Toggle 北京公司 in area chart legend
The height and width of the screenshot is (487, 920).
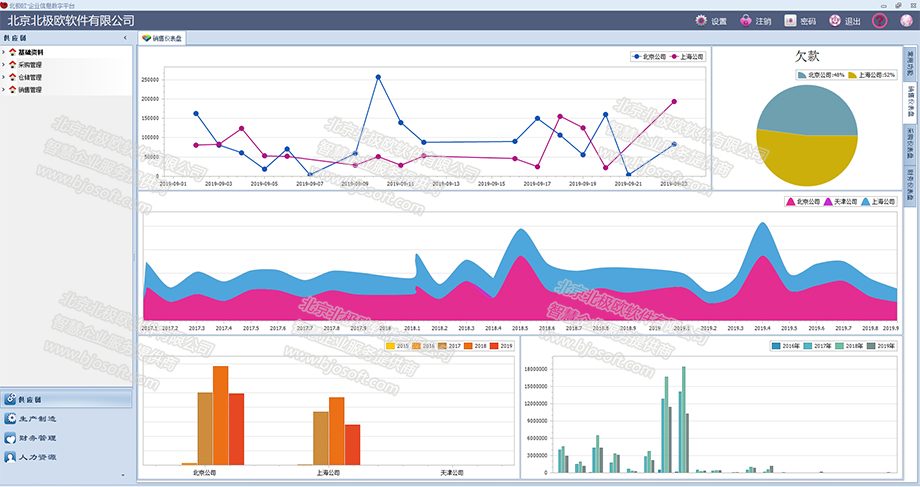[x=803, y=201]
